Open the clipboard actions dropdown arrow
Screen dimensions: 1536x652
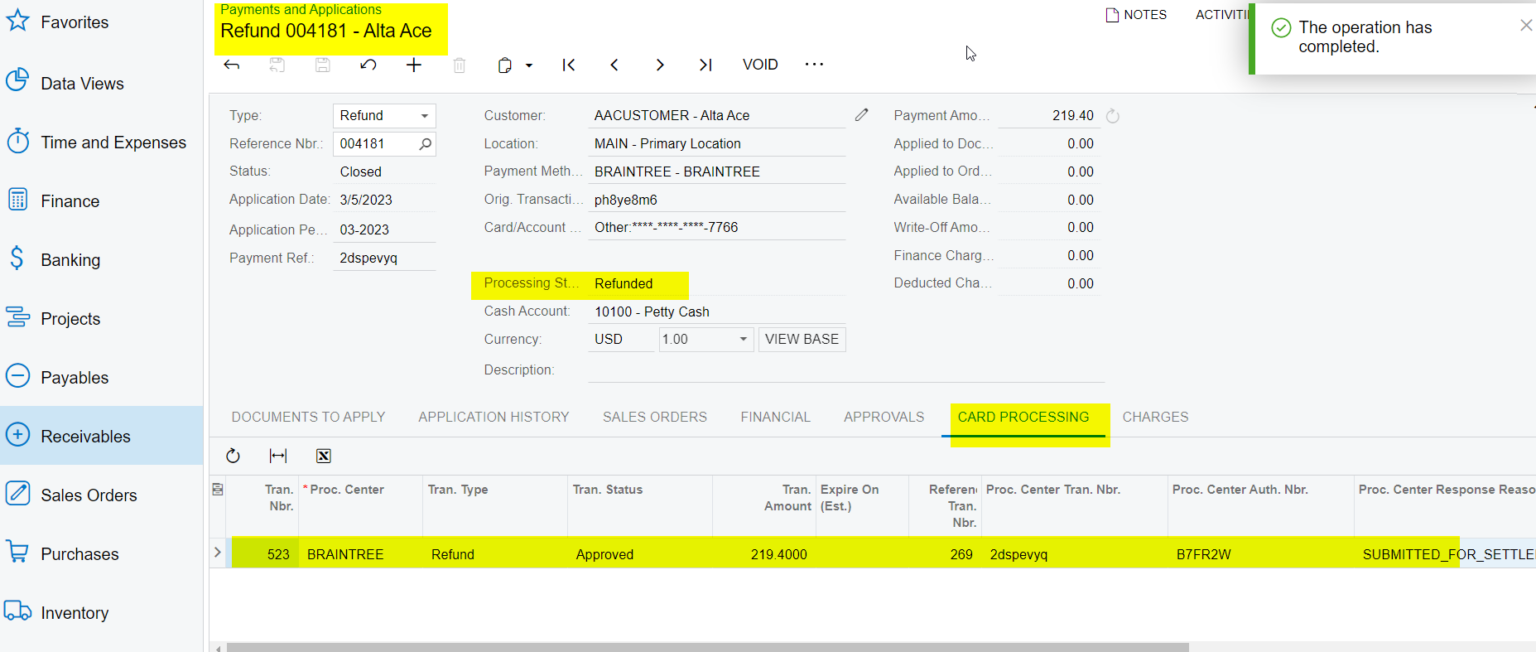click(528, 64)
